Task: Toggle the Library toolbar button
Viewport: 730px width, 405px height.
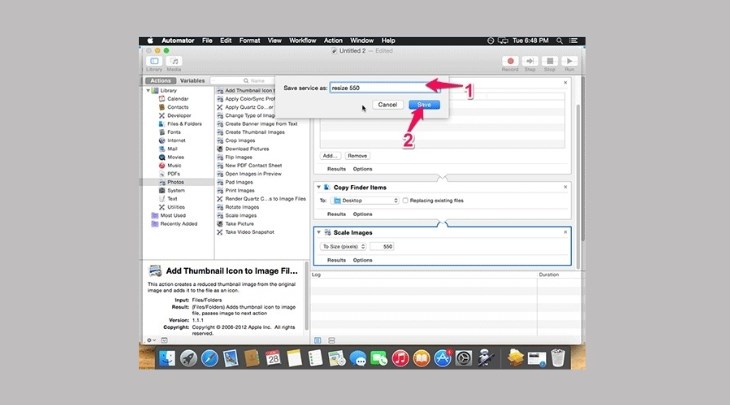Action: [x=154, y=61]
